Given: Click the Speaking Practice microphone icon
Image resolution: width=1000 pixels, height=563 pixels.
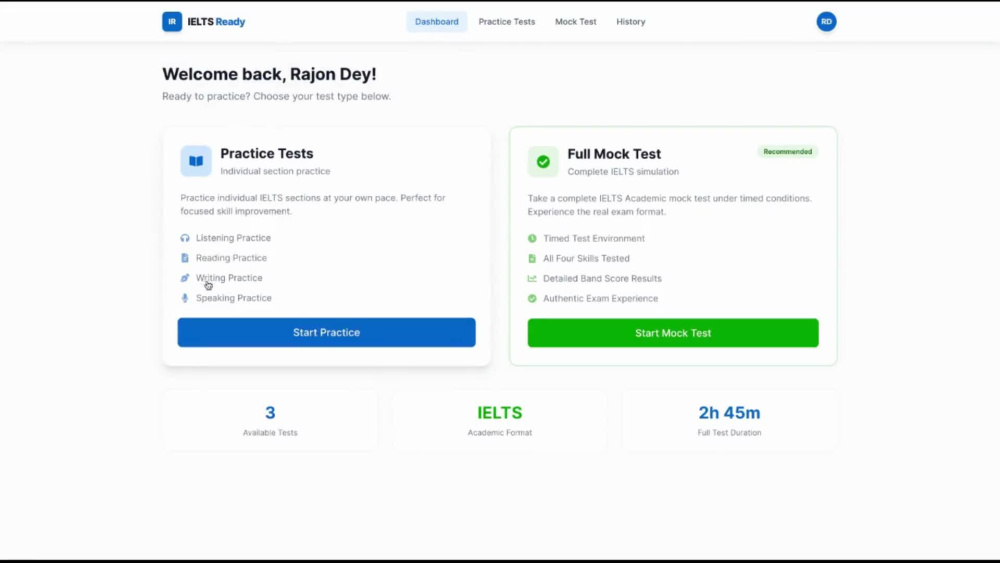Looking at the screenshot, I should (185, 298).
